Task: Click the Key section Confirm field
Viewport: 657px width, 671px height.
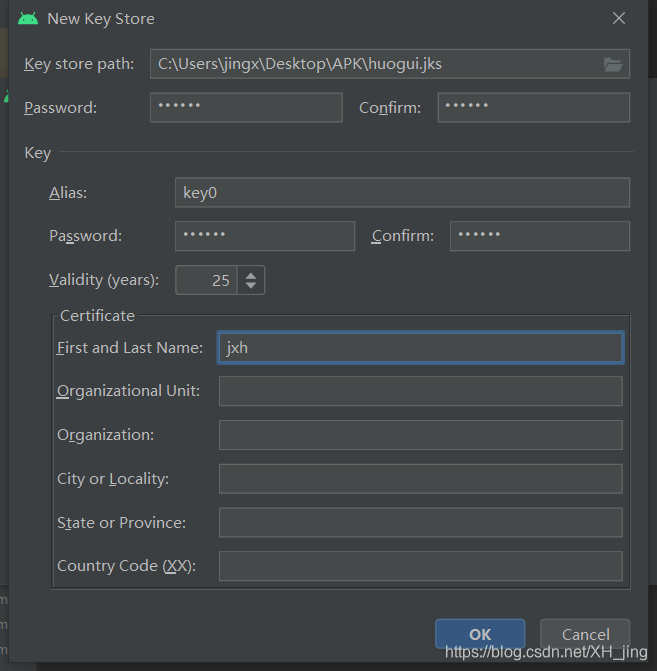Action: 540,236
